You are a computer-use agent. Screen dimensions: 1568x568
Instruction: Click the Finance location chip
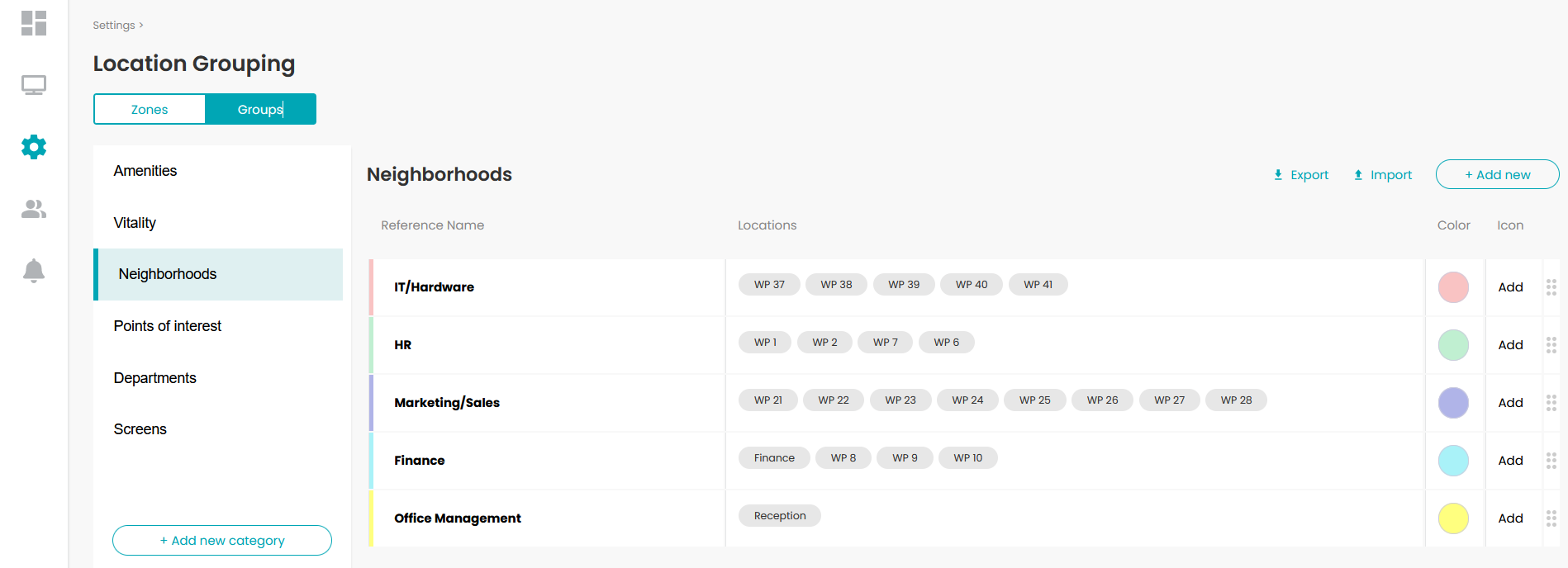(774, 458)
